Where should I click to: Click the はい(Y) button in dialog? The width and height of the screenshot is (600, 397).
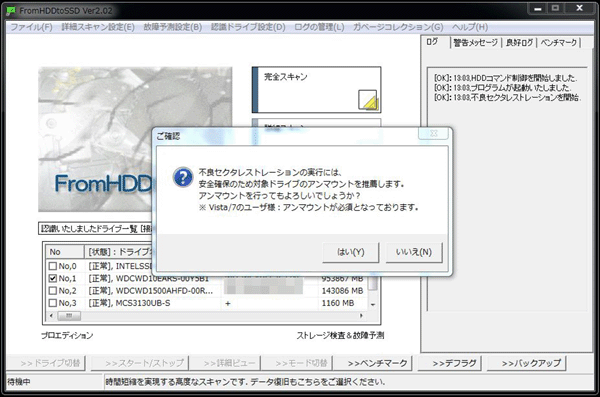(x=351, y=252)
